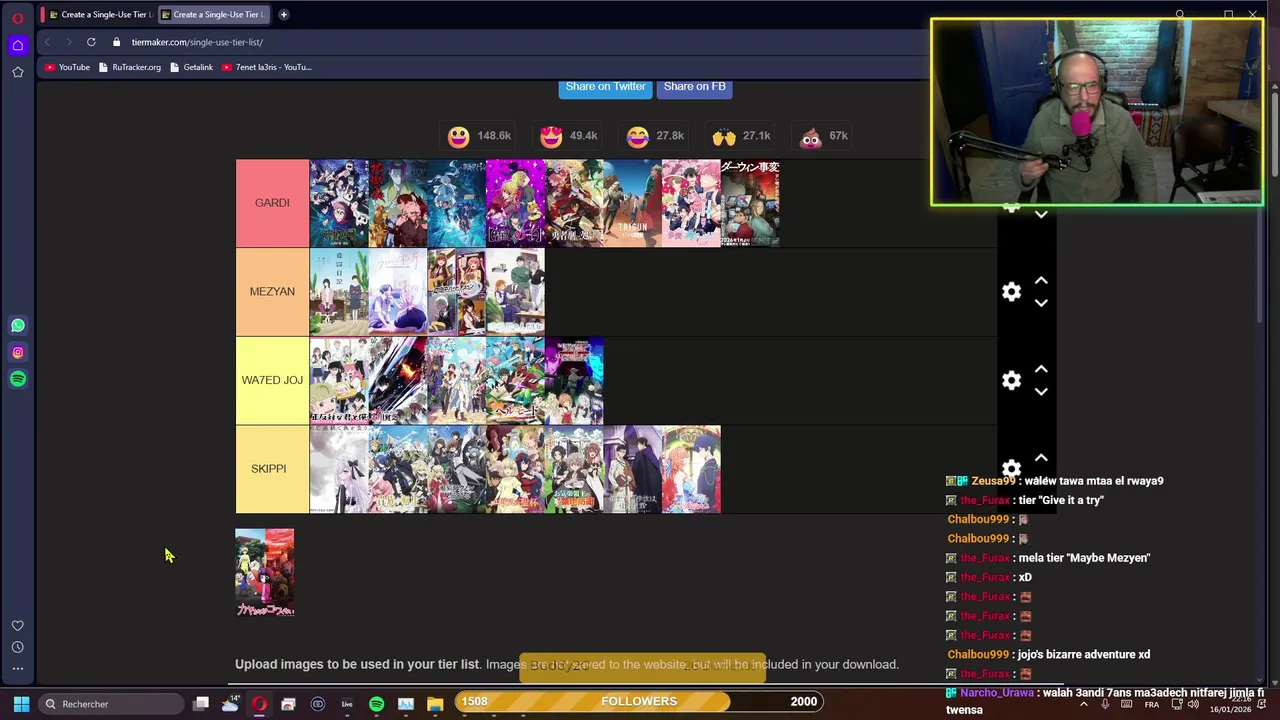The image size is (1280, 720).
Task: React with heart-eyes emoji 49.4k
Action: [568, 136]
